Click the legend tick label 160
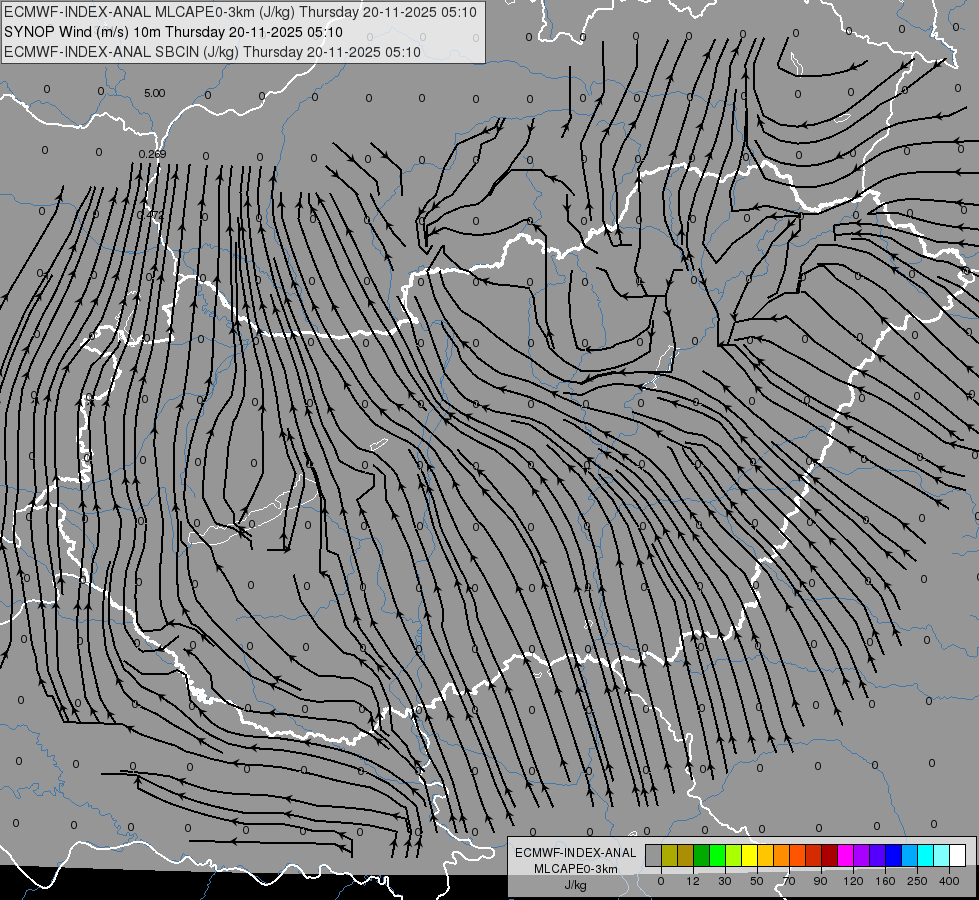 click(885, 881)
